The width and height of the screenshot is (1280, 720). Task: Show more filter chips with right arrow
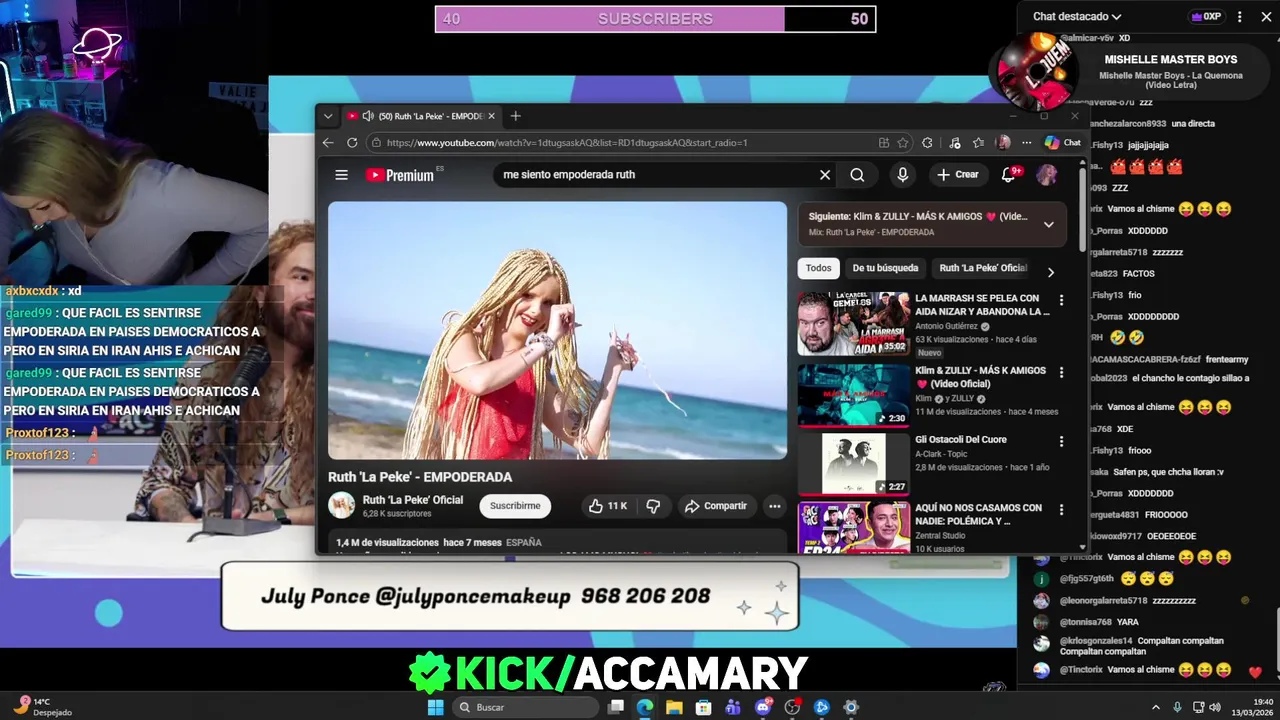click(x=1050, y=272)
